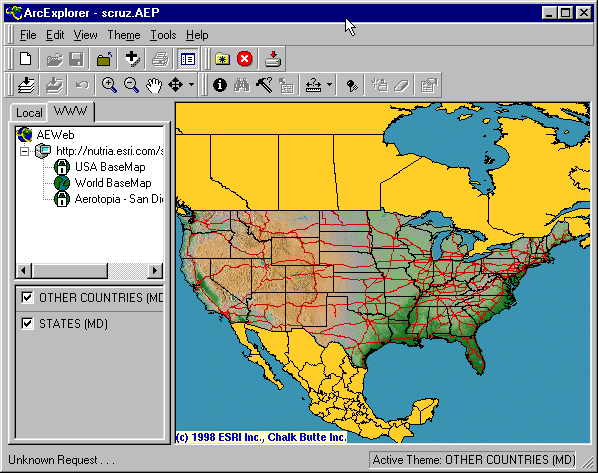This screenshot has width=598, height=473.
Task: Select the Zoom In magnifier tool
Action: point(109,85)
